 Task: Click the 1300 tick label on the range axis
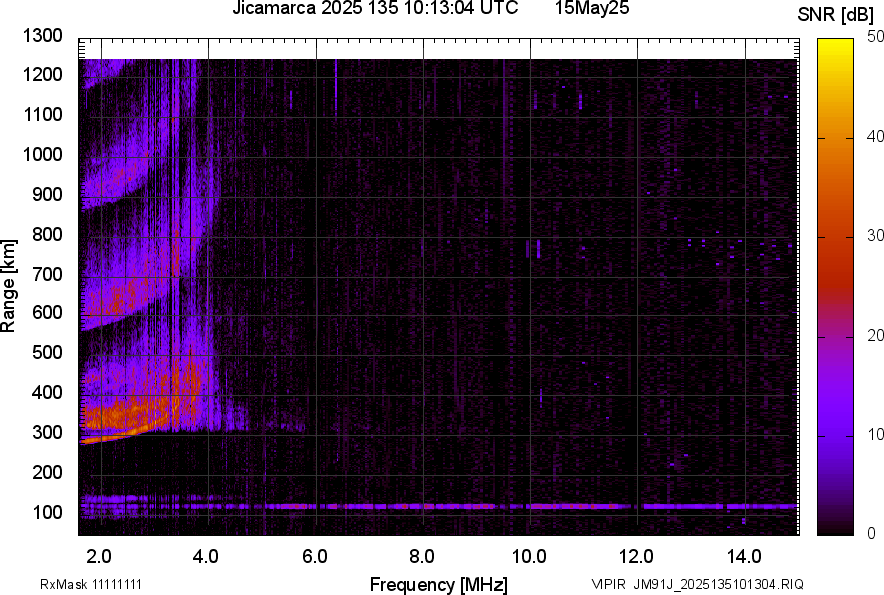(43, 36)
